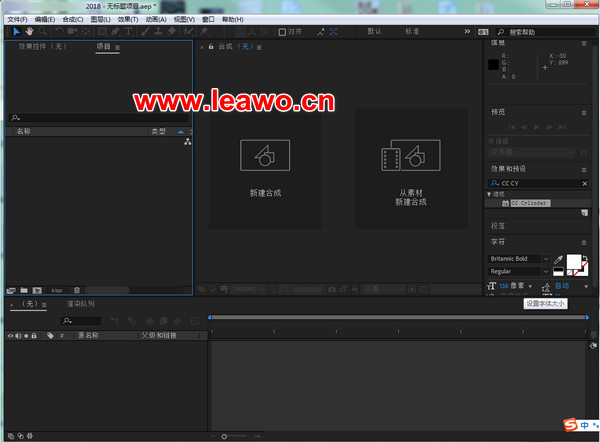Select the Roto Brush tool

188,32
